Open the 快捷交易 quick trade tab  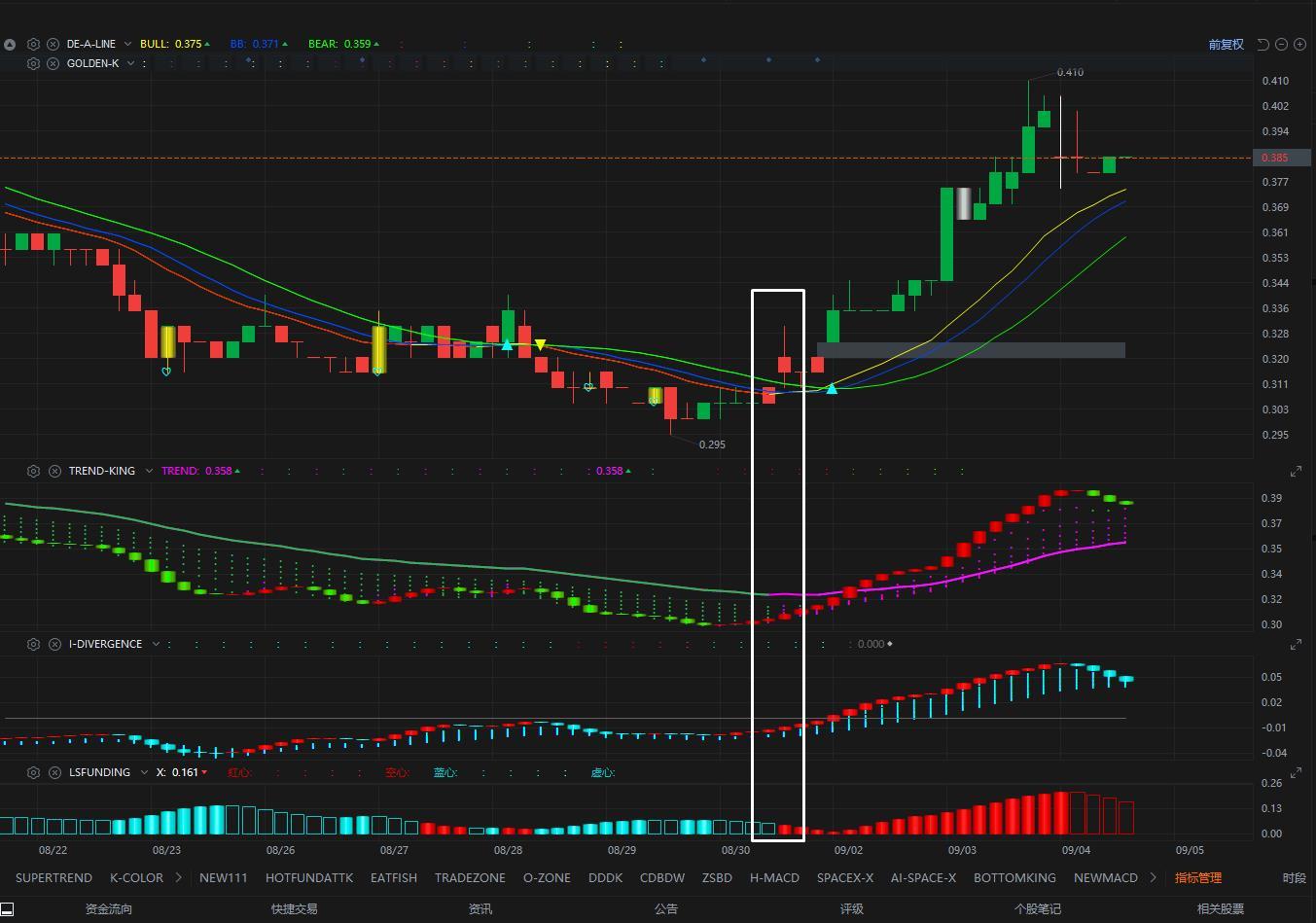pyautogui.click(x=295, y=909)
